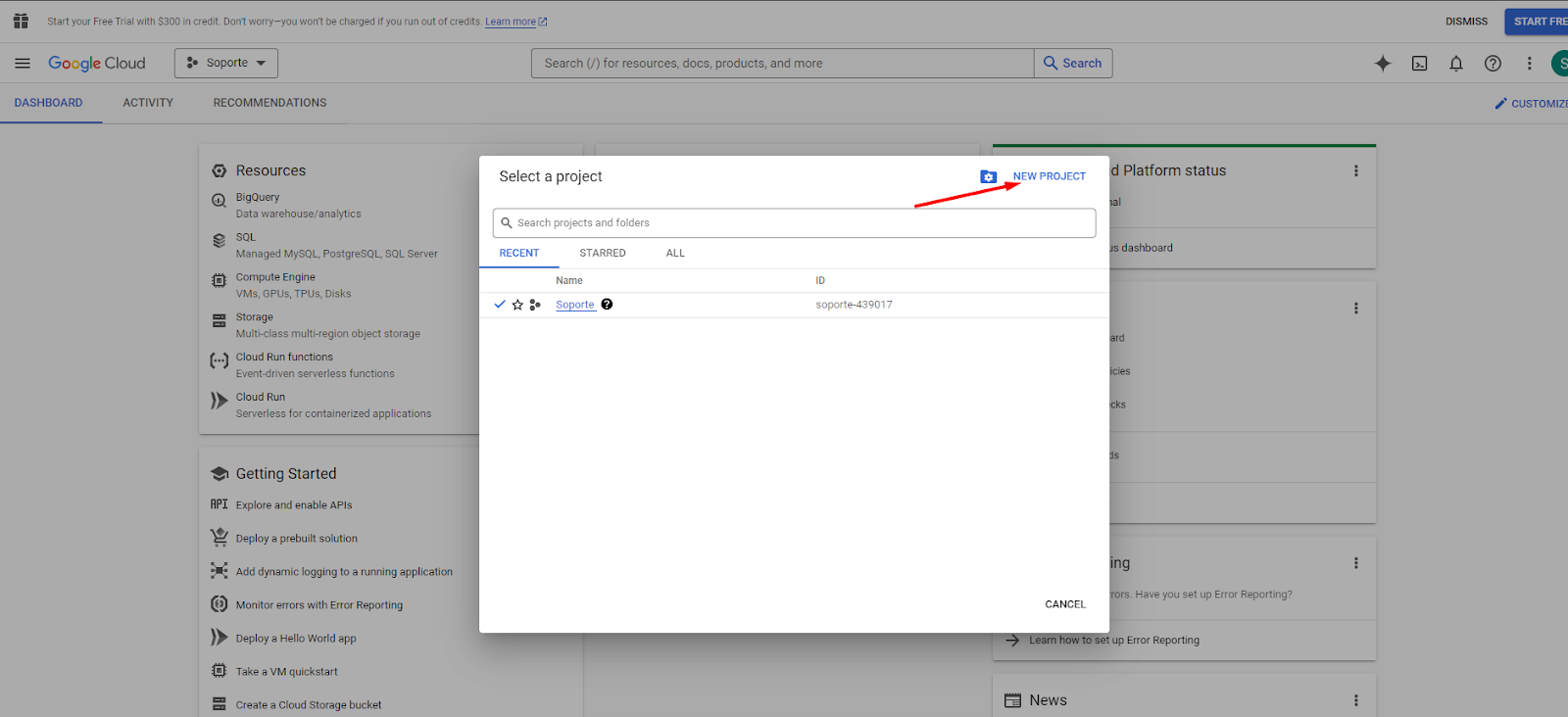This screenshot has height=717, width=1568.
Task: Open the Gemini AI sparkle assistant
Action: pyautogui.click(x=1383, y=64)
